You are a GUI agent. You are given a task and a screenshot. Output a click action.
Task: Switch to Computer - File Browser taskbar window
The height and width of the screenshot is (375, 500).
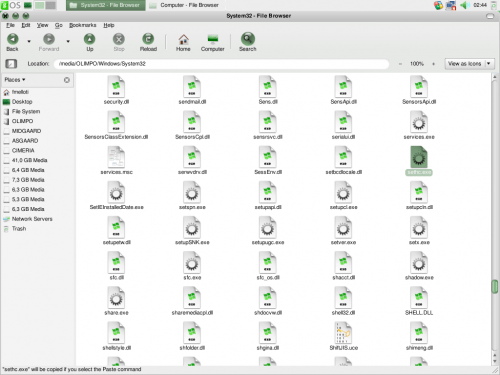click(x=184, y=5)
